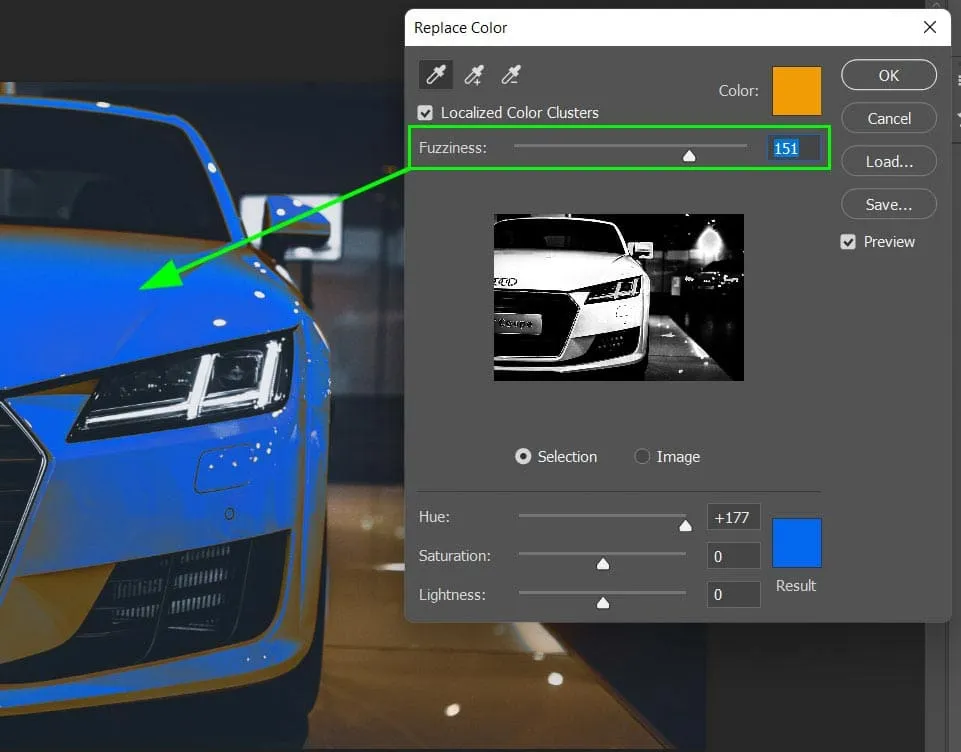Click the Hue slider handle
The image size is (961, 752).
(685, 525)
